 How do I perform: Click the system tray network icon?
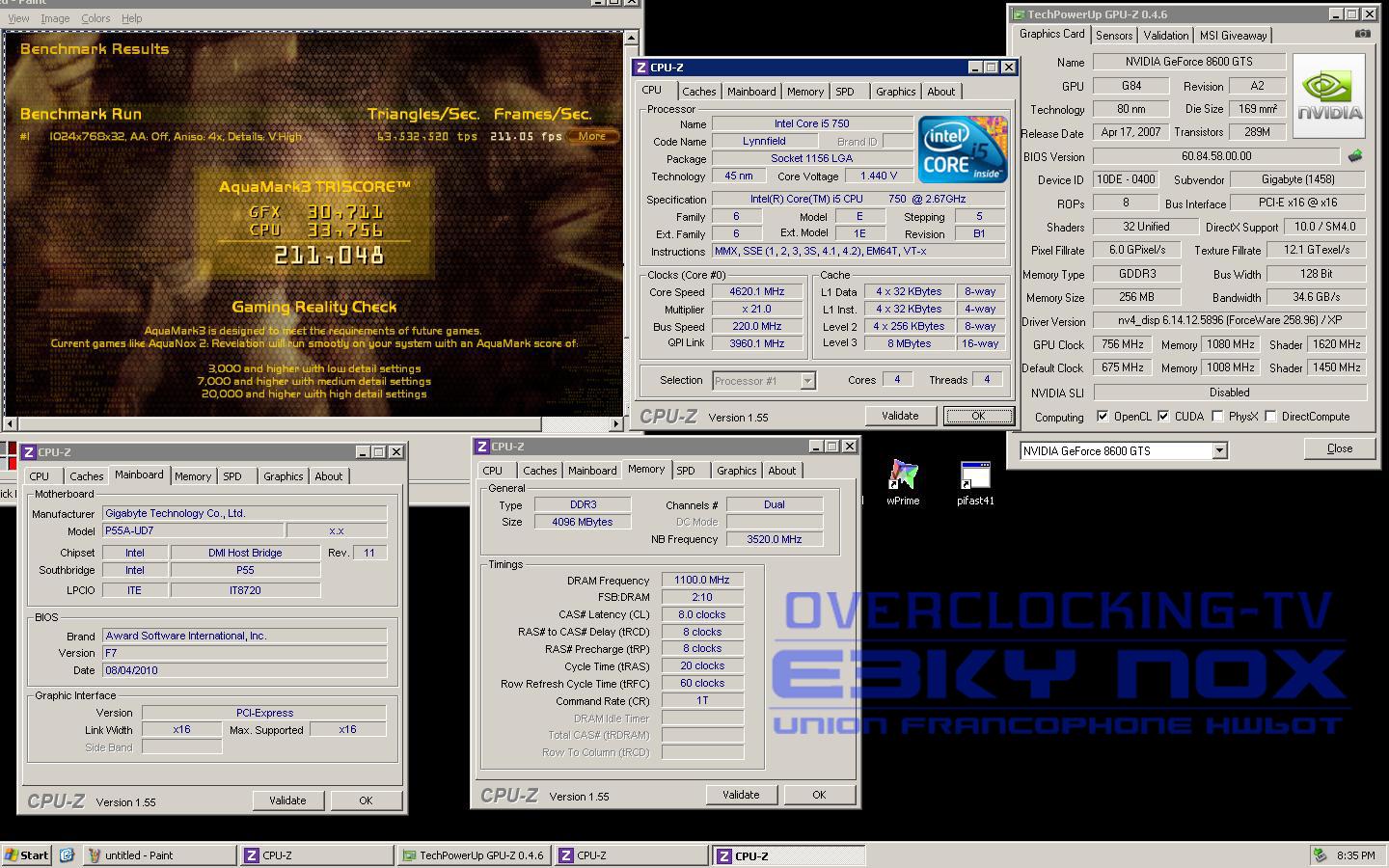coord(1320,854)
